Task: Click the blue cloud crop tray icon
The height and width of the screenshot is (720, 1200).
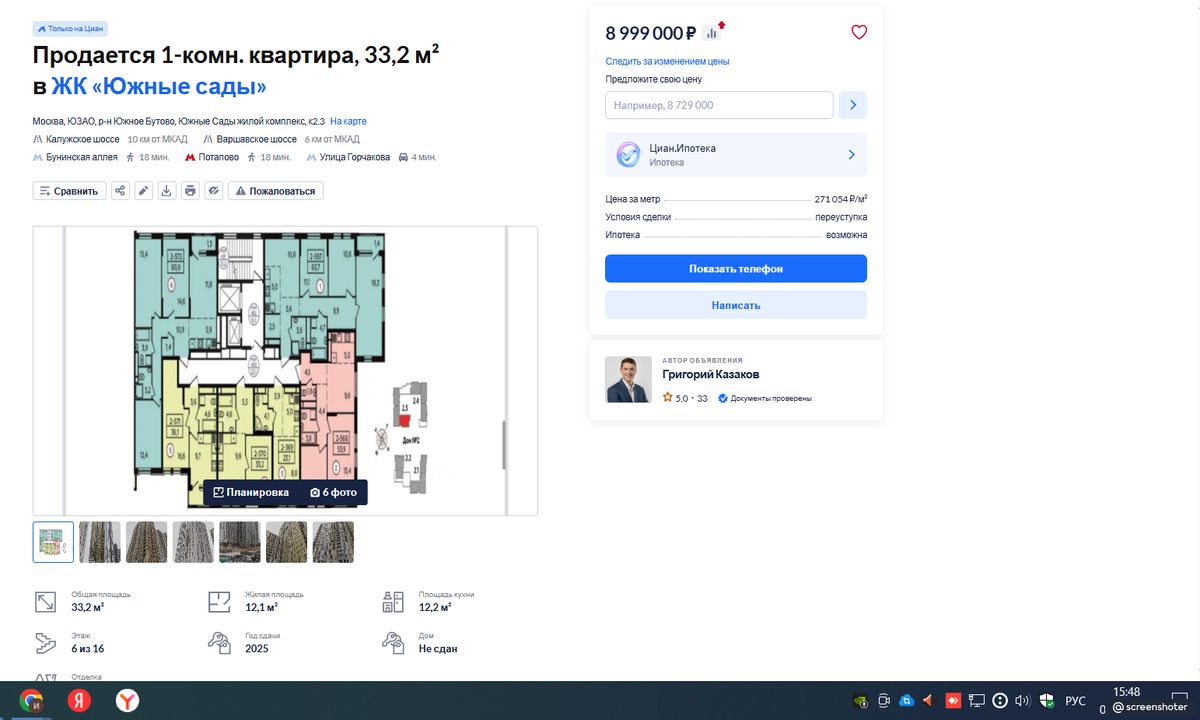Action: point(907,701)
